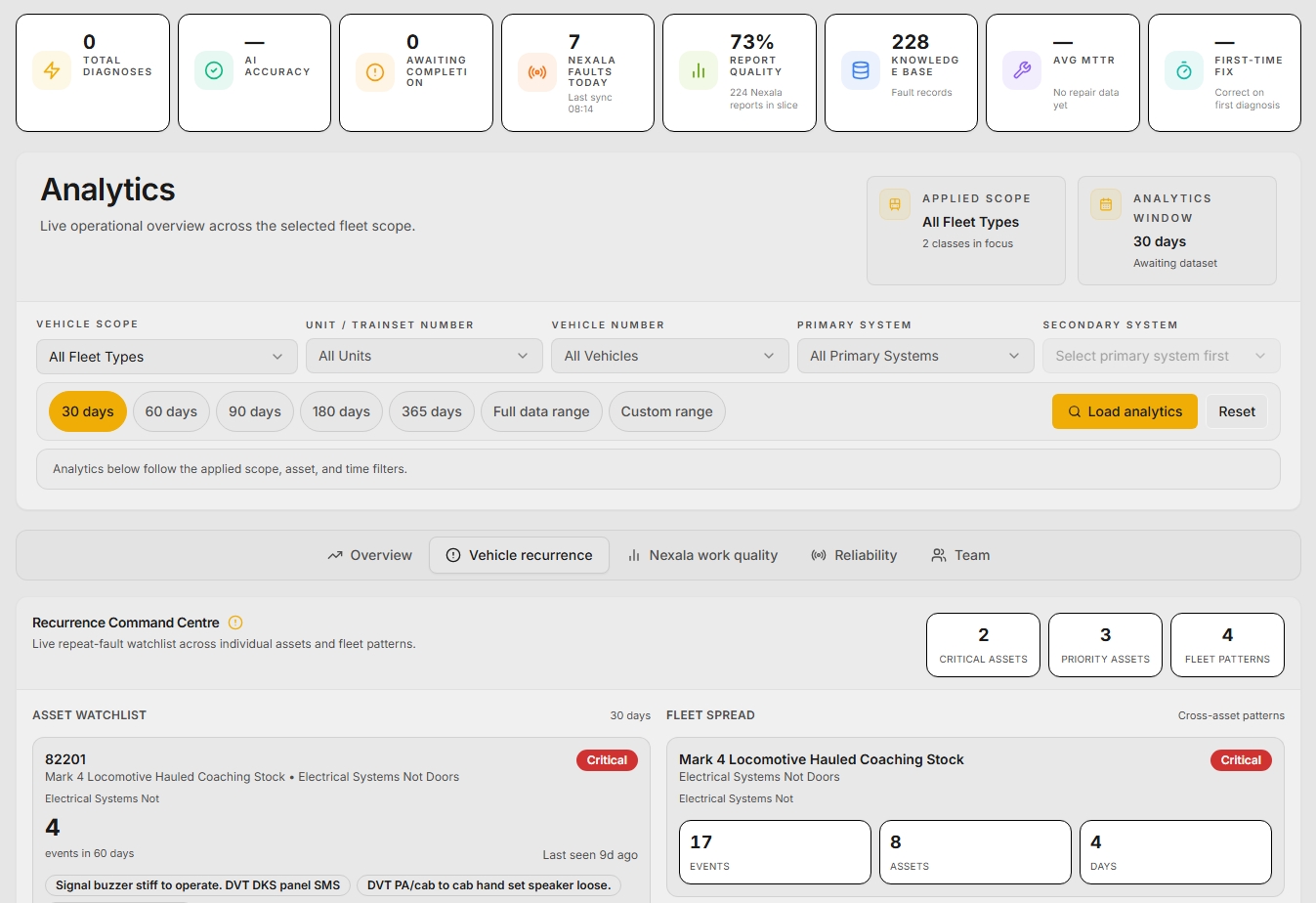
Task: Open the All Vehicles dropdown
Action: pyautogui.click(x=670, y=356)
